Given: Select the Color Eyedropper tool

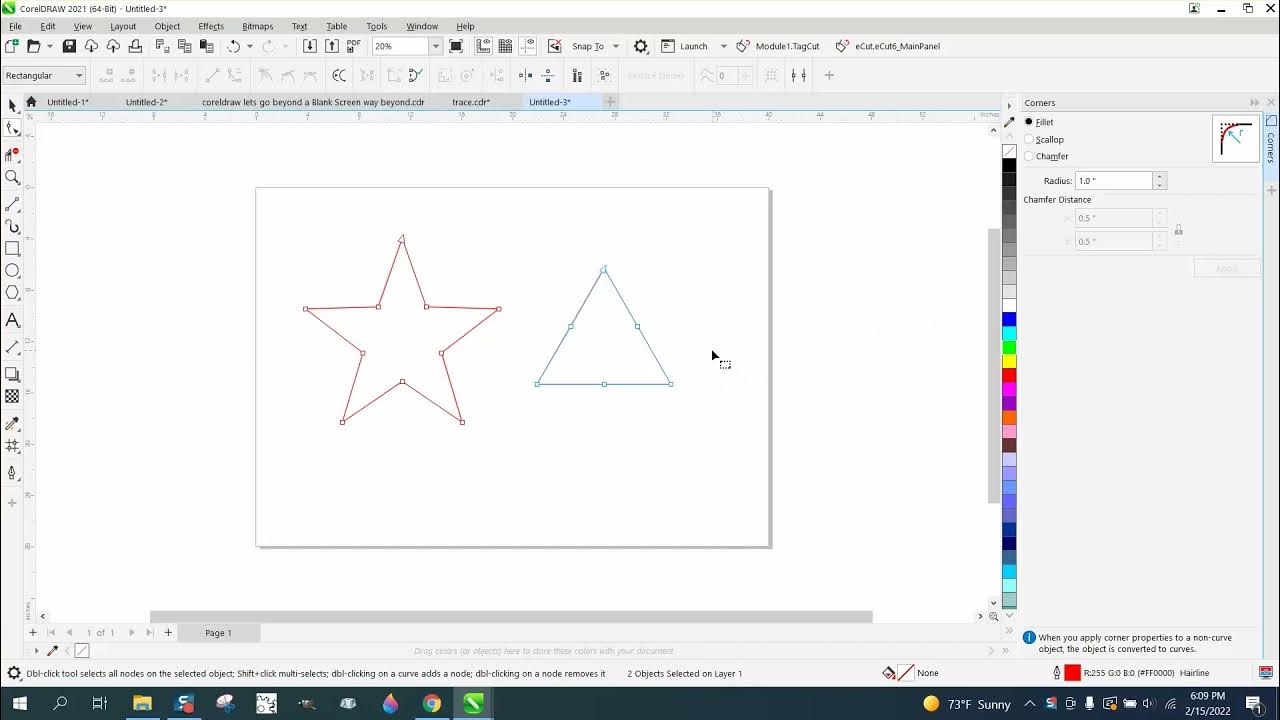Looking at the screenshot, I should [x=12, y=424].
